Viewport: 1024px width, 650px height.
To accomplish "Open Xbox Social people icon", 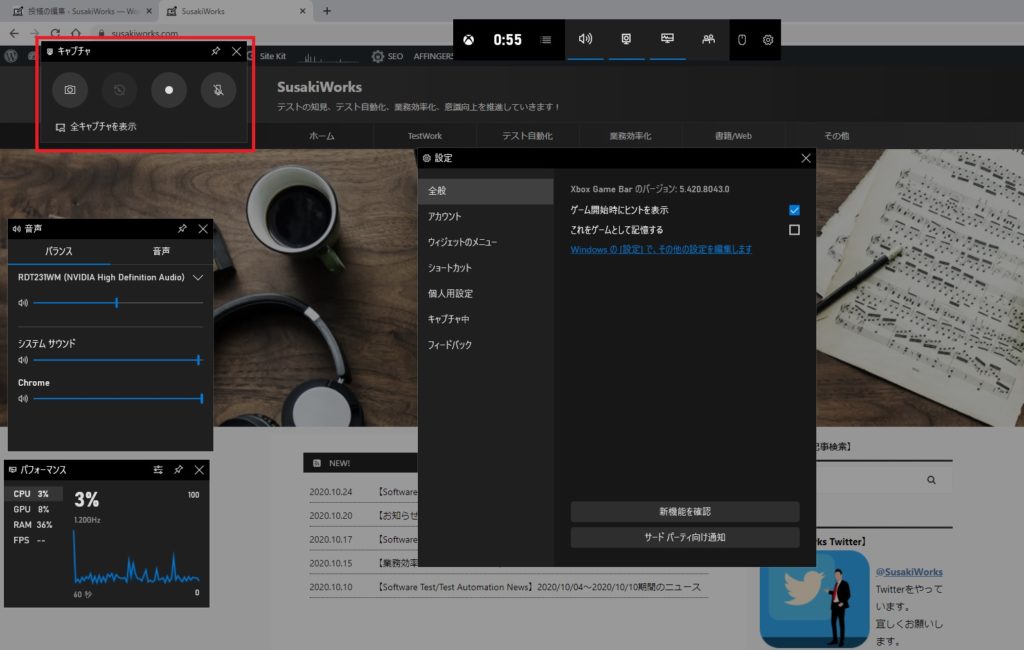I will 708,39.
